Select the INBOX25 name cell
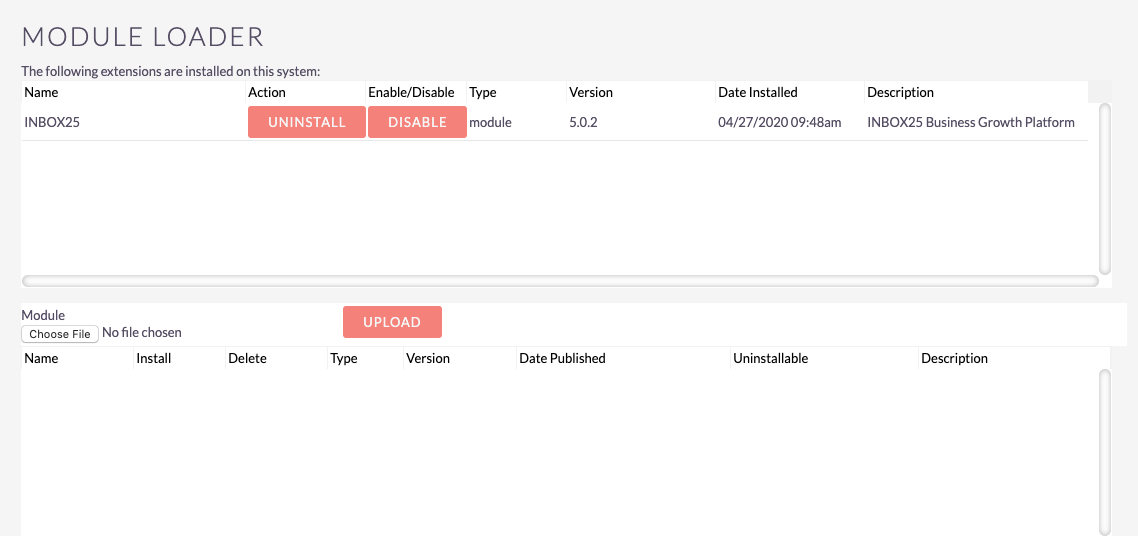This screenshot has width=1138, height=536. 52,123
